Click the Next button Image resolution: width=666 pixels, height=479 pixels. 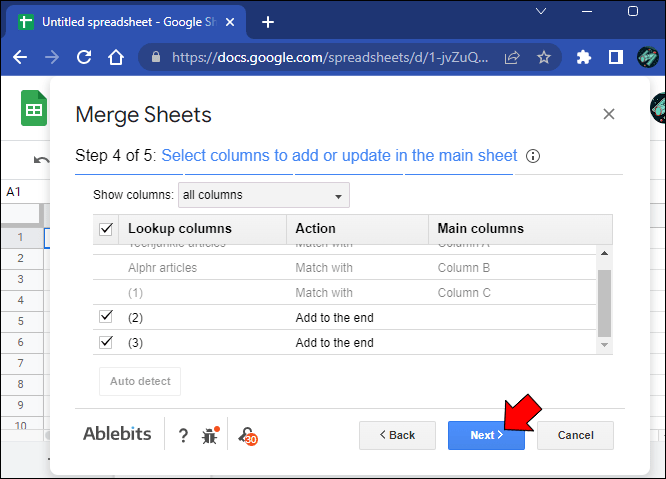[486, 435]
